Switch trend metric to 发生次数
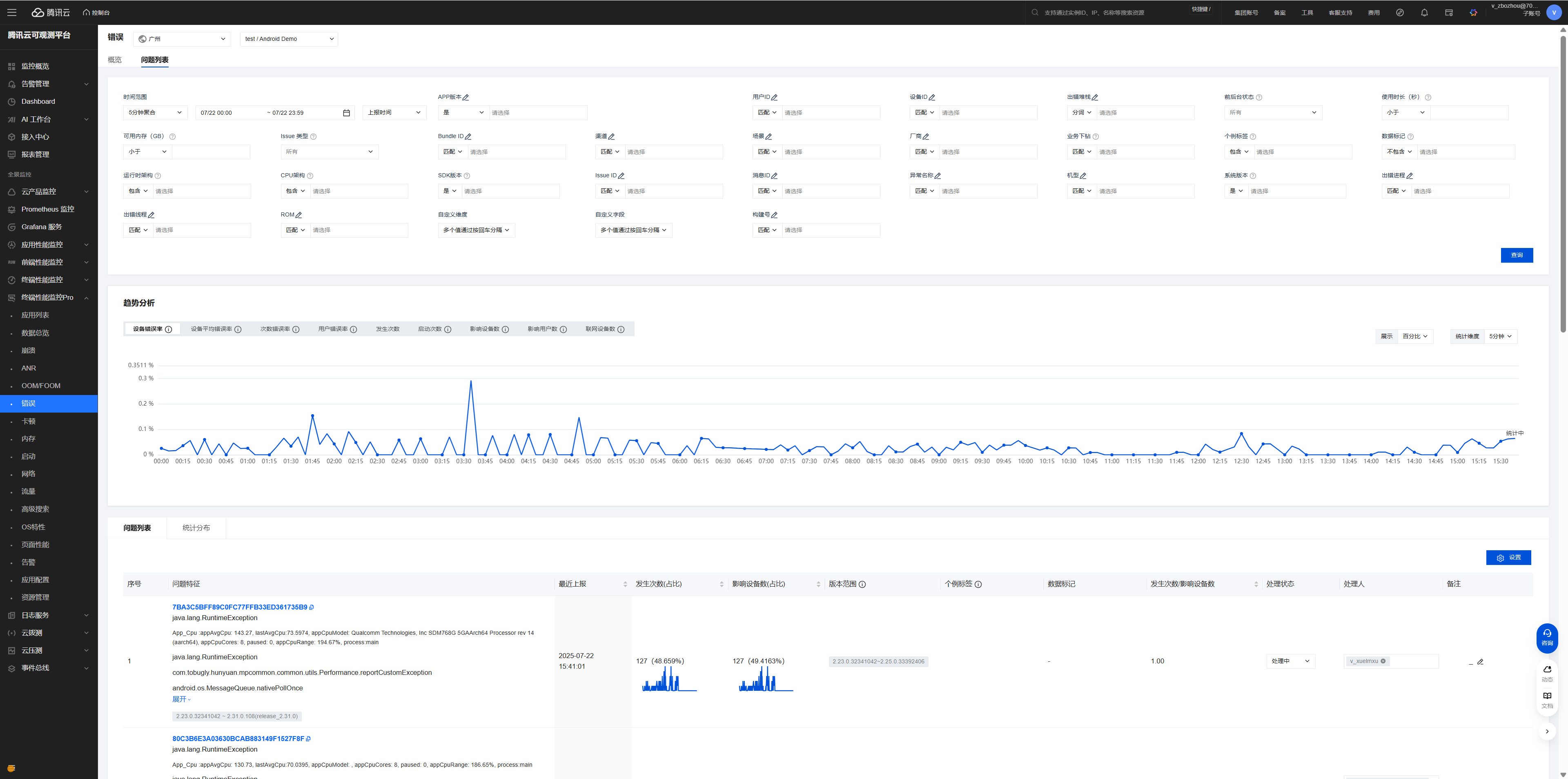The width and height of the screenshot is (1568, 779). [387, 329]
